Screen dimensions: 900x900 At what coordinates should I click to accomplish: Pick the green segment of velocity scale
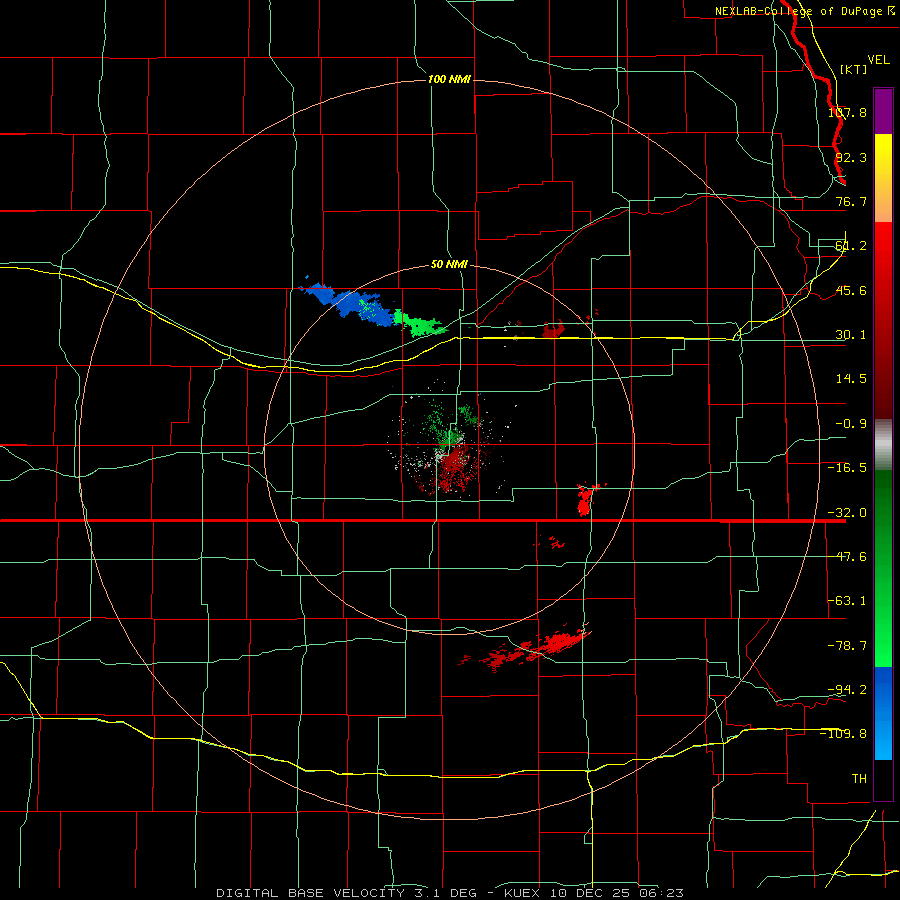(883, 568)
